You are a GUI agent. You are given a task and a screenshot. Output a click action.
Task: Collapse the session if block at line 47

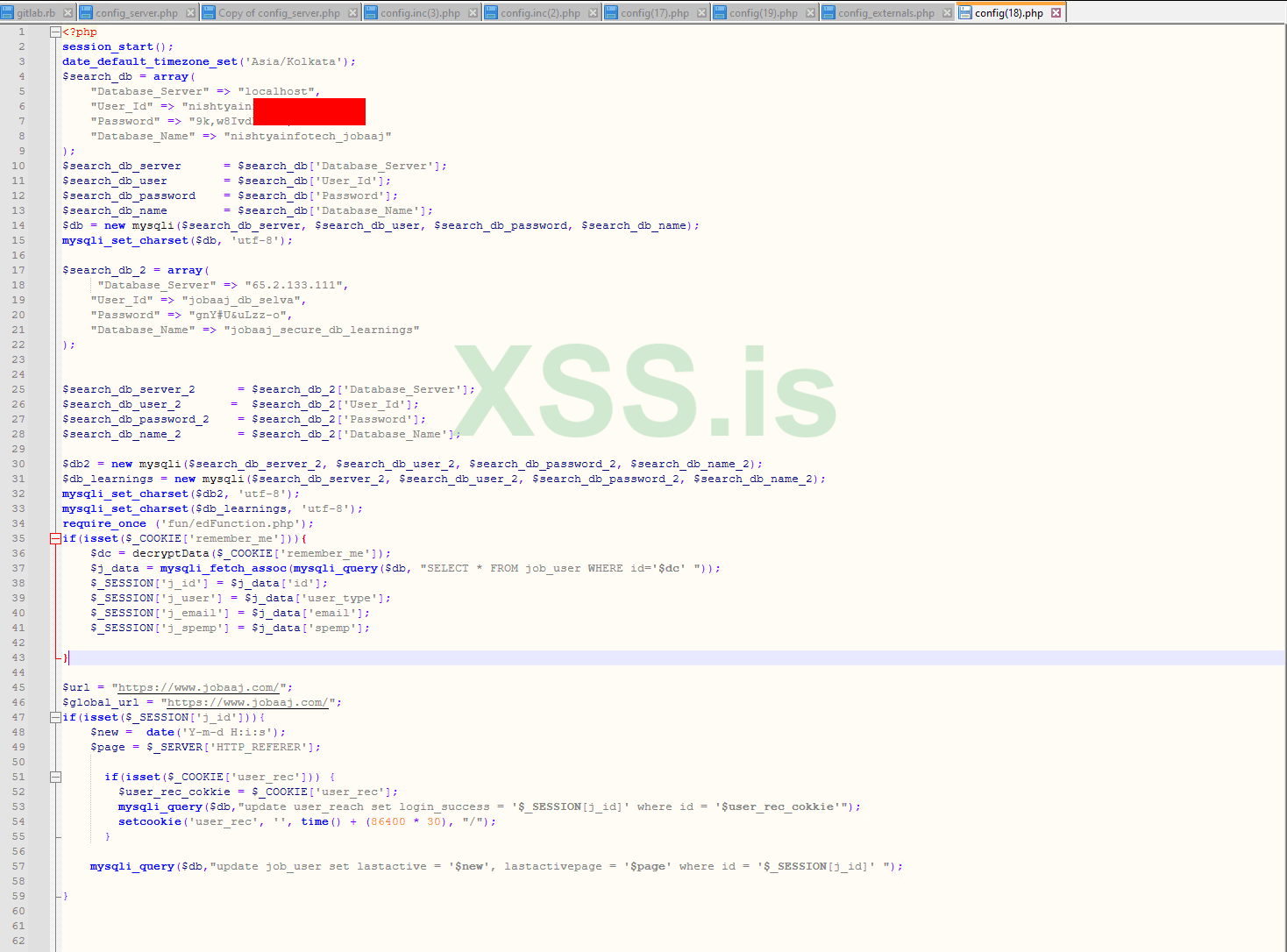tap(55, 717)
